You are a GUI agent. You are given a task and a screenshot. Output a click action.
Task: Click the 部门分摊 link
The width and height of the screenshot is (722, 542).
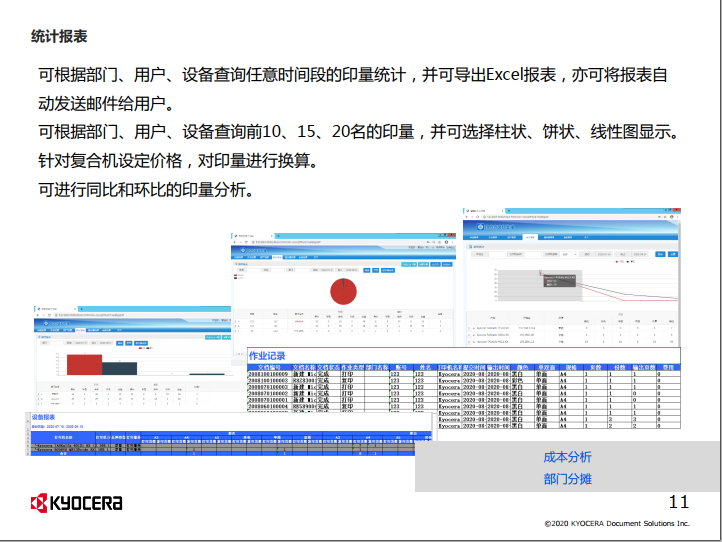click(567, 479)
